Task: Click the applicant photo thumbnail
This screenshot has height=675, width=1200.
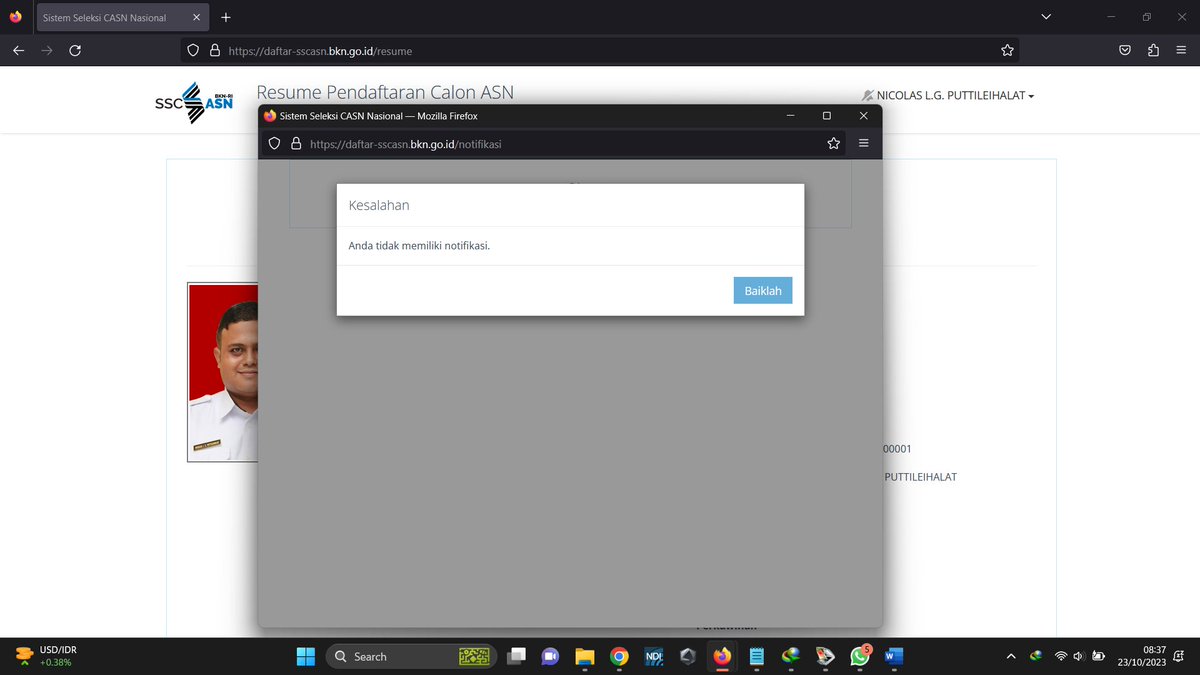Action: click(223, 372)
